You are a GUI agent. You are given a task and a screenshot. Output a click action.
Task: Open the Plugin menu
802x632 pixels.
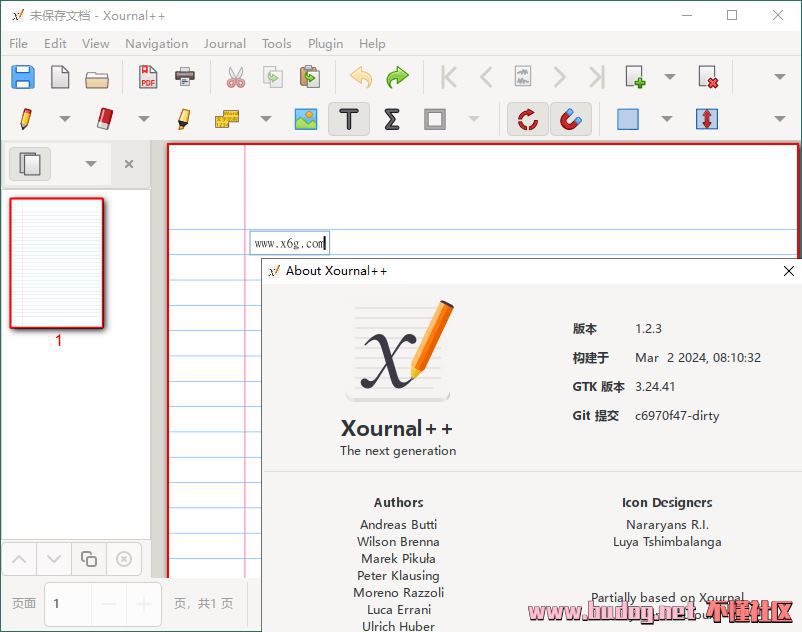click(x=325, y=43)
